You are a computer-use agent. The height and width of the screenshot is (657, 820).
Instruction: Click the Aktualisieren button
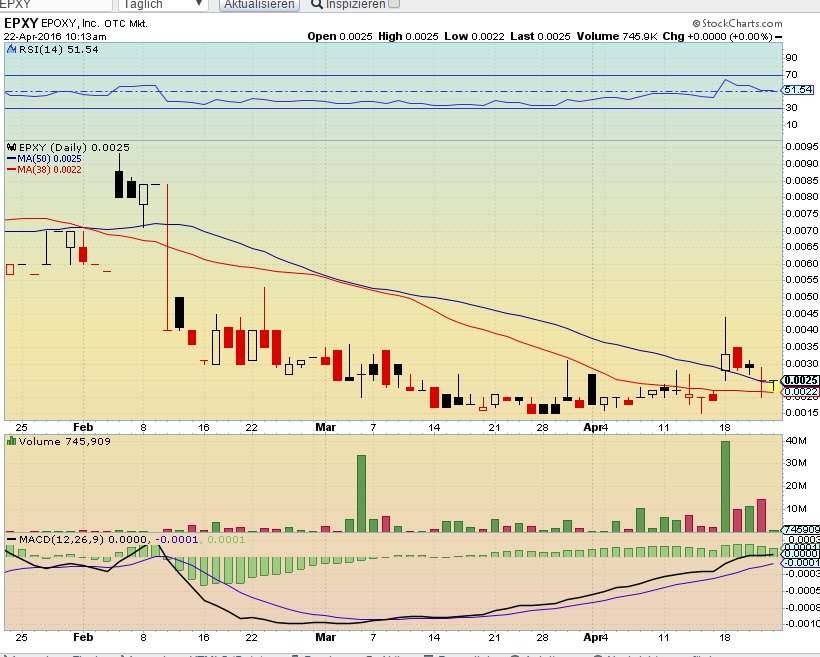tap(259, 5)
